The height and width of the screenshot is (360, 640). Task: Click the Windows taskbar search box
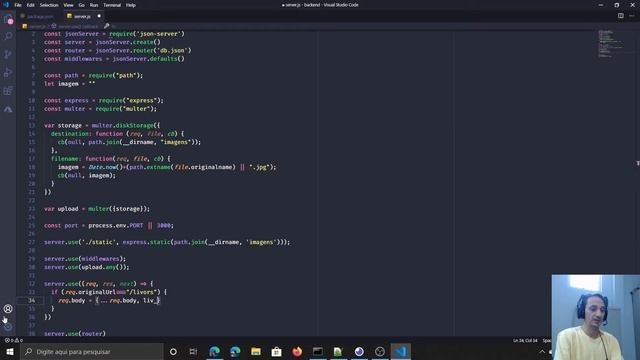92,351
